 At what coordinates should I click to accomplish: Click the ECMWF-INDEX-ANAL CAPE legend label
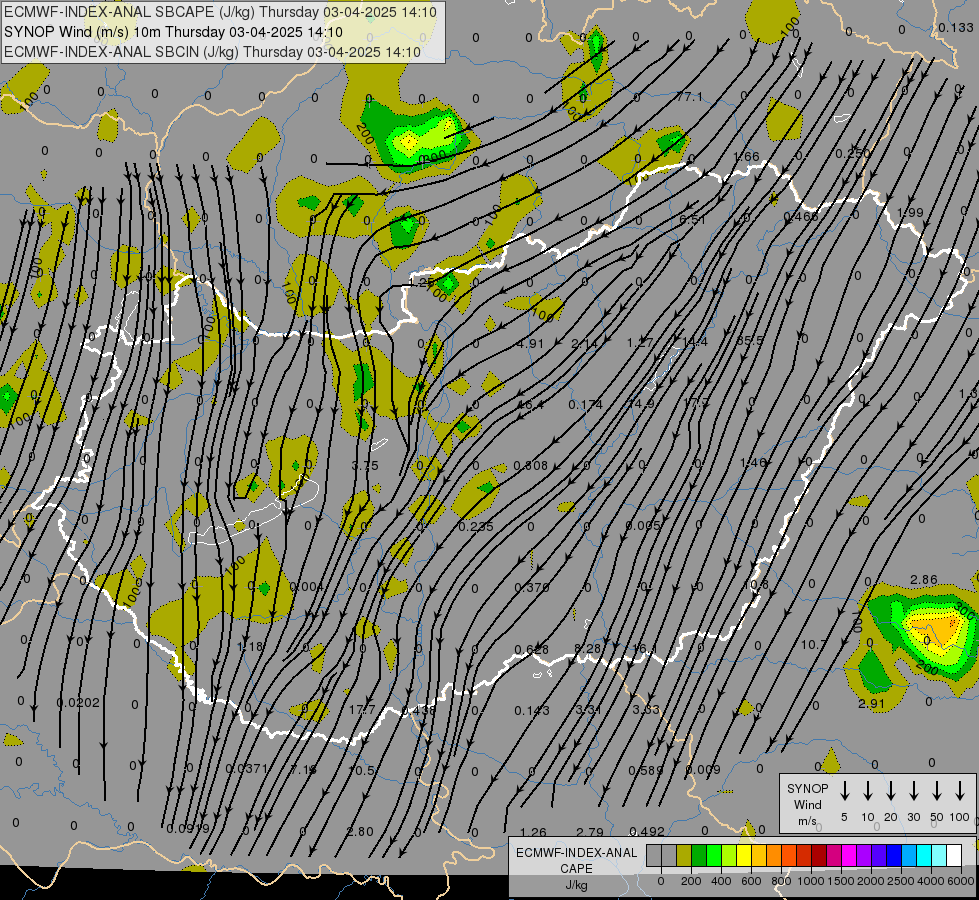[x=576, y=860]
